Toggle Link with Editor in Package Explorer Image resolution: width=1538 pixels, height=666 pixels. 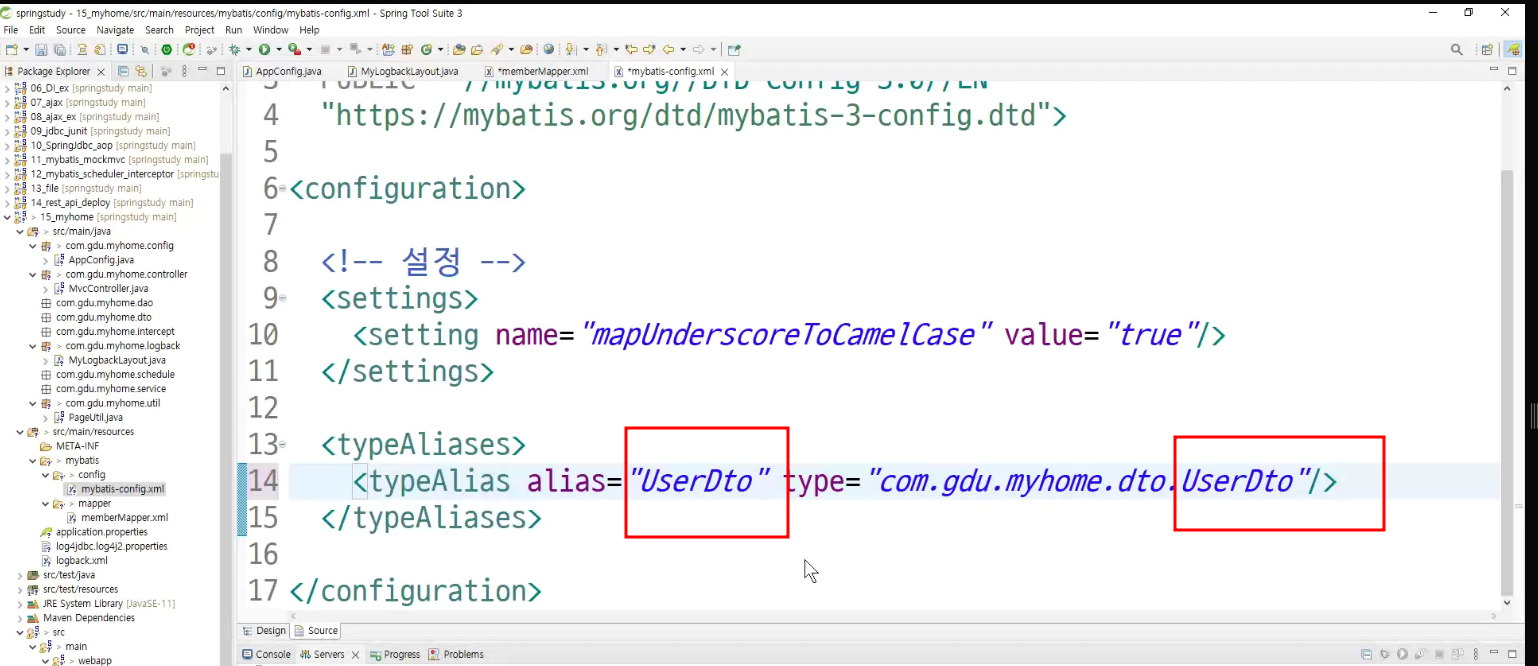pyautogui.click(x=141, y=71)
